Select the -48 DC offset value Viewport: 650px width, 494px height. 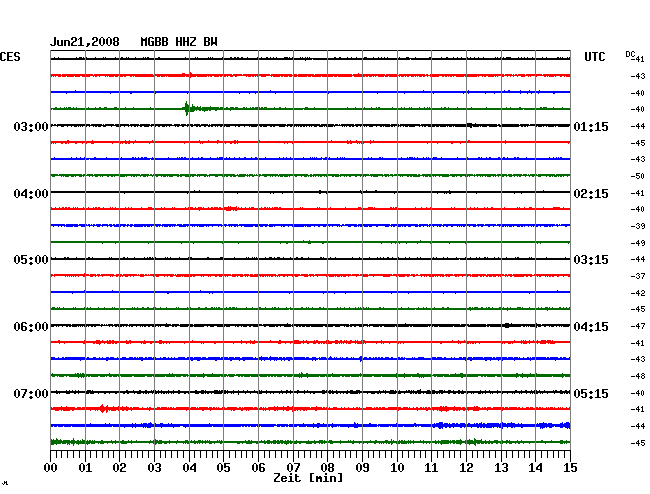tap(638, 376)
